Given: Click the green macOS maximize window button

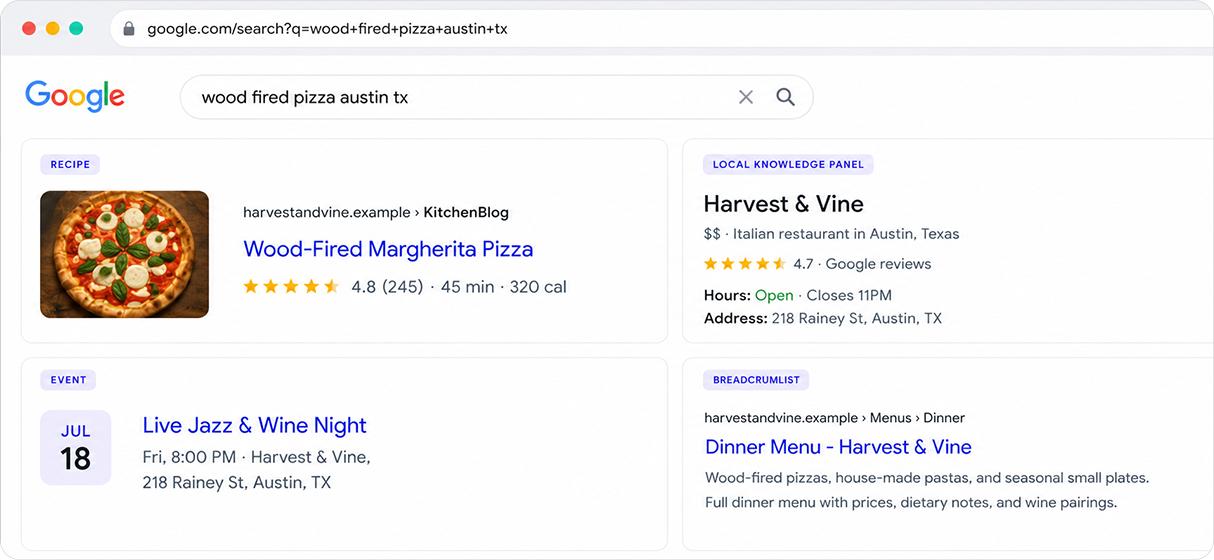Looking at the screenshot, I should 76,28.
